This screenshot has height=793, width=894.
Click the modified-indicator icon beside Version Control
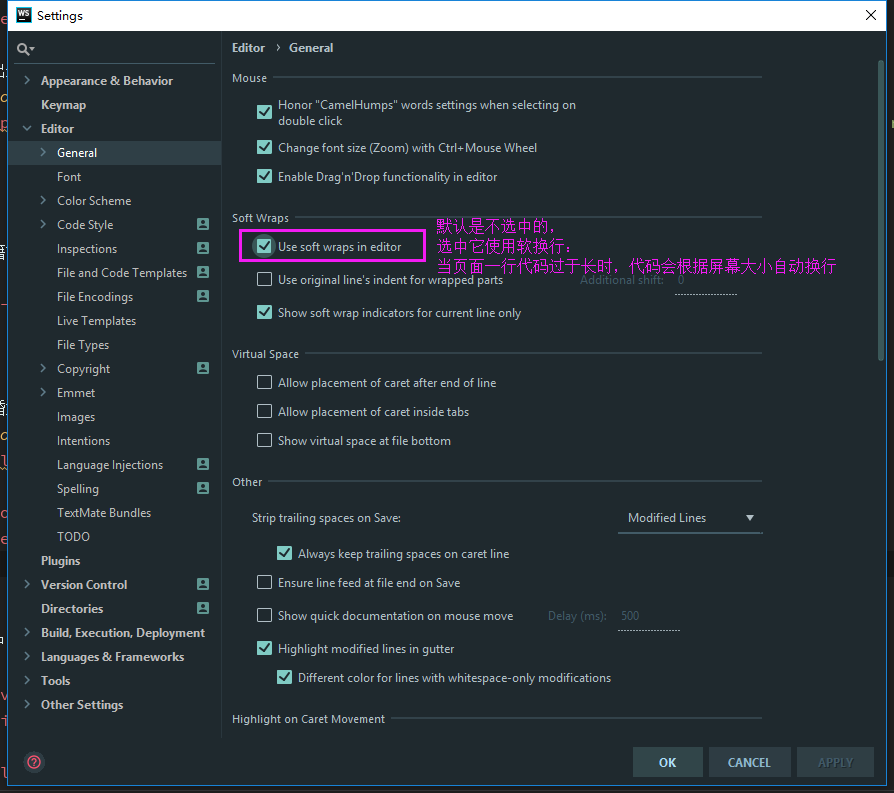click(204, 584)
